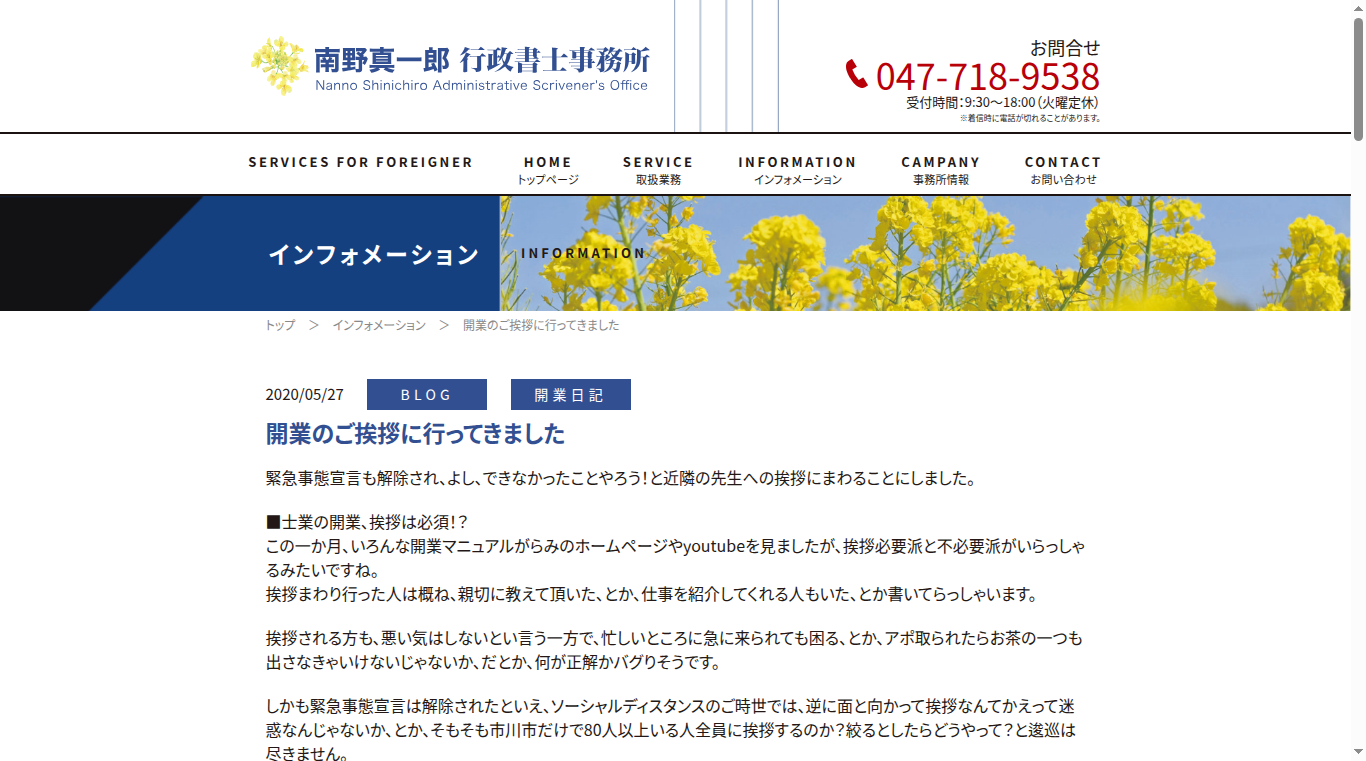The image size is (1366, 761).
Task: Open the CAMPANY 事務所情報 page
Action: [940, 169]
